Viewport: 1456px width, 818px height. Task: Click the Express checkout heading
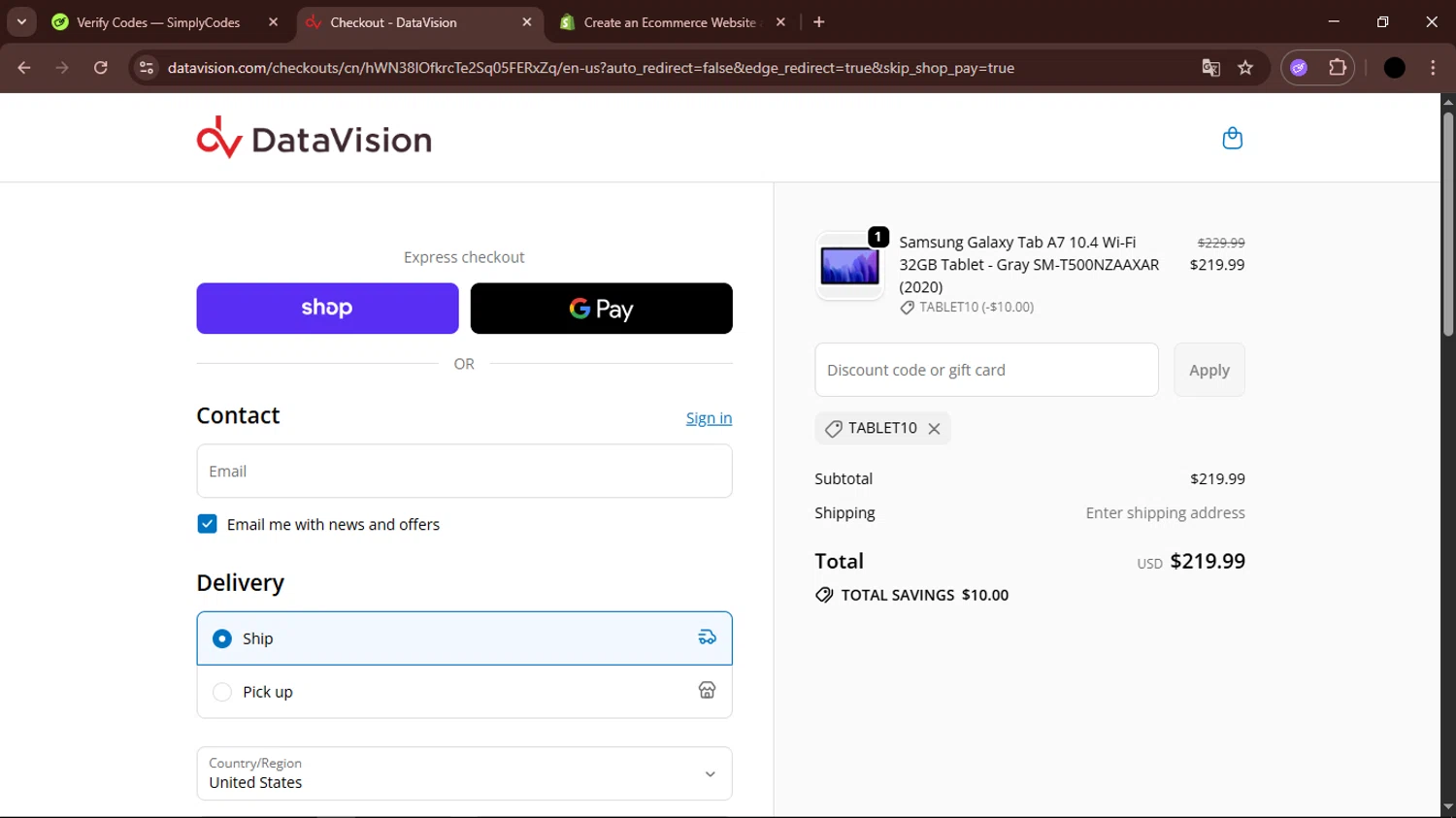pos(464,257)
